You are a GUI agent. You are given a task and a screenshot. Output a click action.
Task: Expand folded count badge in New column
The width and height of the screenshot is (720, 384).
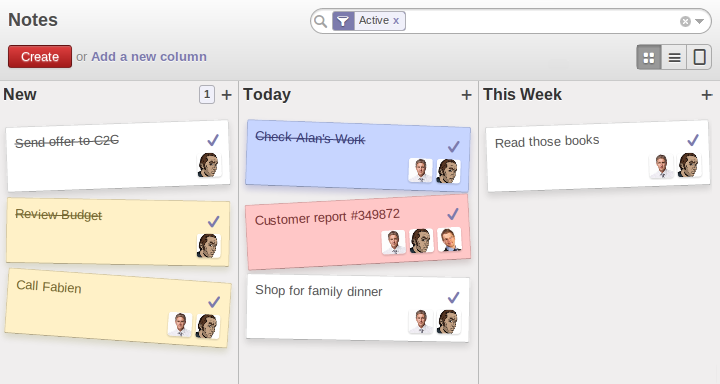207,95
